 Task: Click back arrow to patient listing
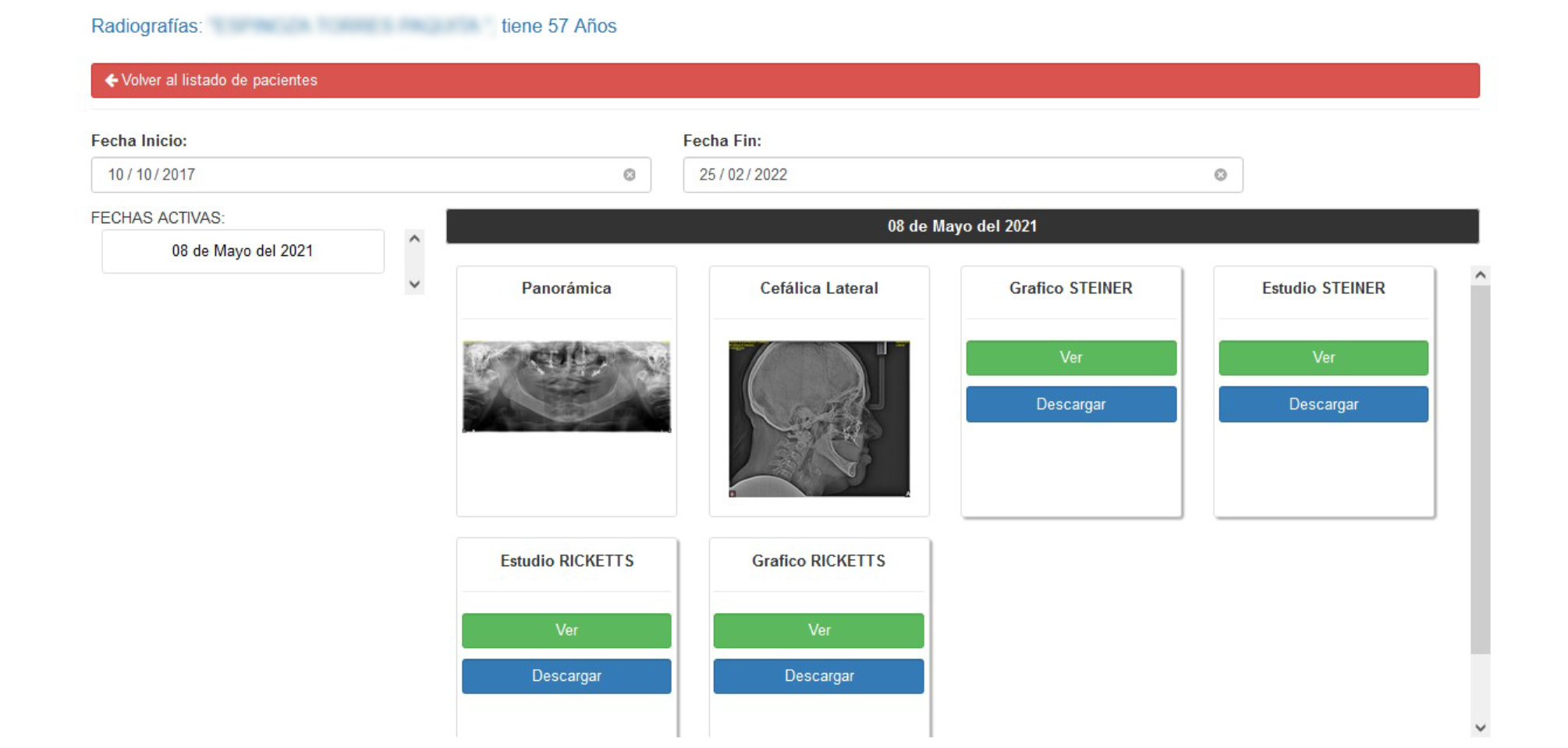[112, 80]
